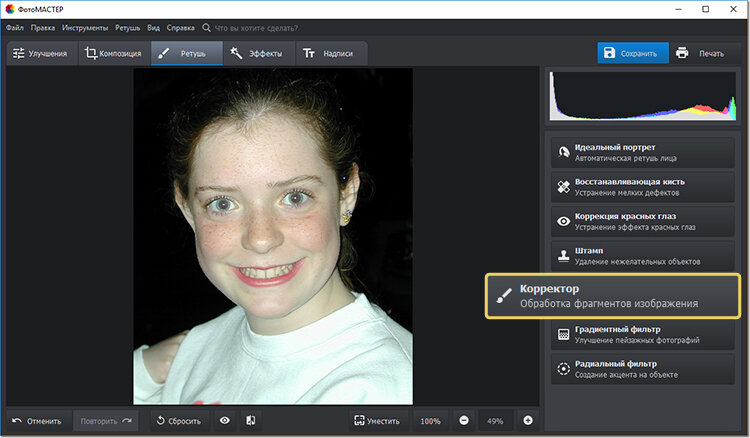Open the Инструменты menu
This screenshot has width=750, height=438.
85,28
